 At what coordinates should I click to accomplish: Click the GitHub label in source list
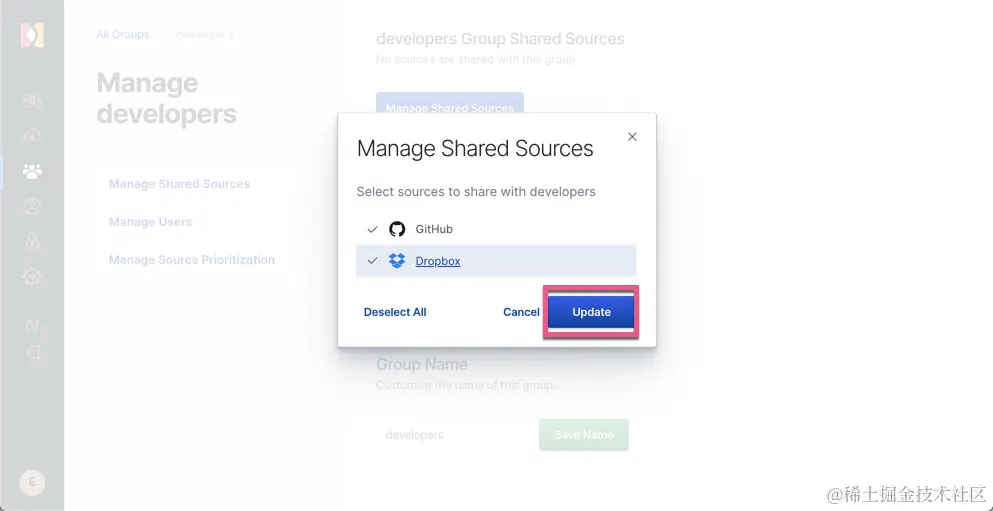pos(434,229)
